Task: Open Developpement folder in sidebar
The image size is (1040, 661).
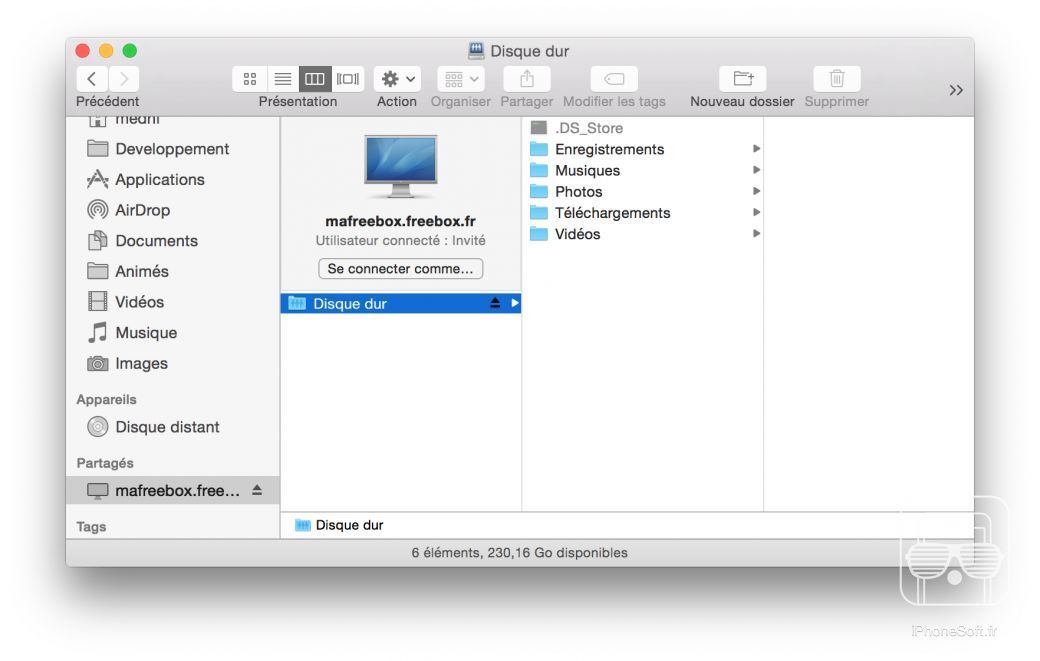Action: click(172, 149)
